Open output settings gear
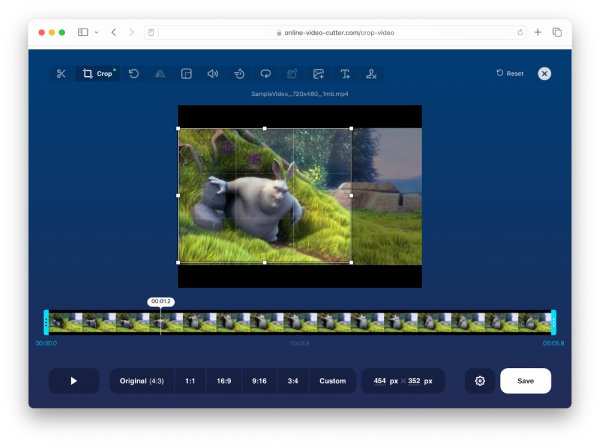Image resolution: width=600 pixels, height=446 pixels. click(x=480, y=381)
